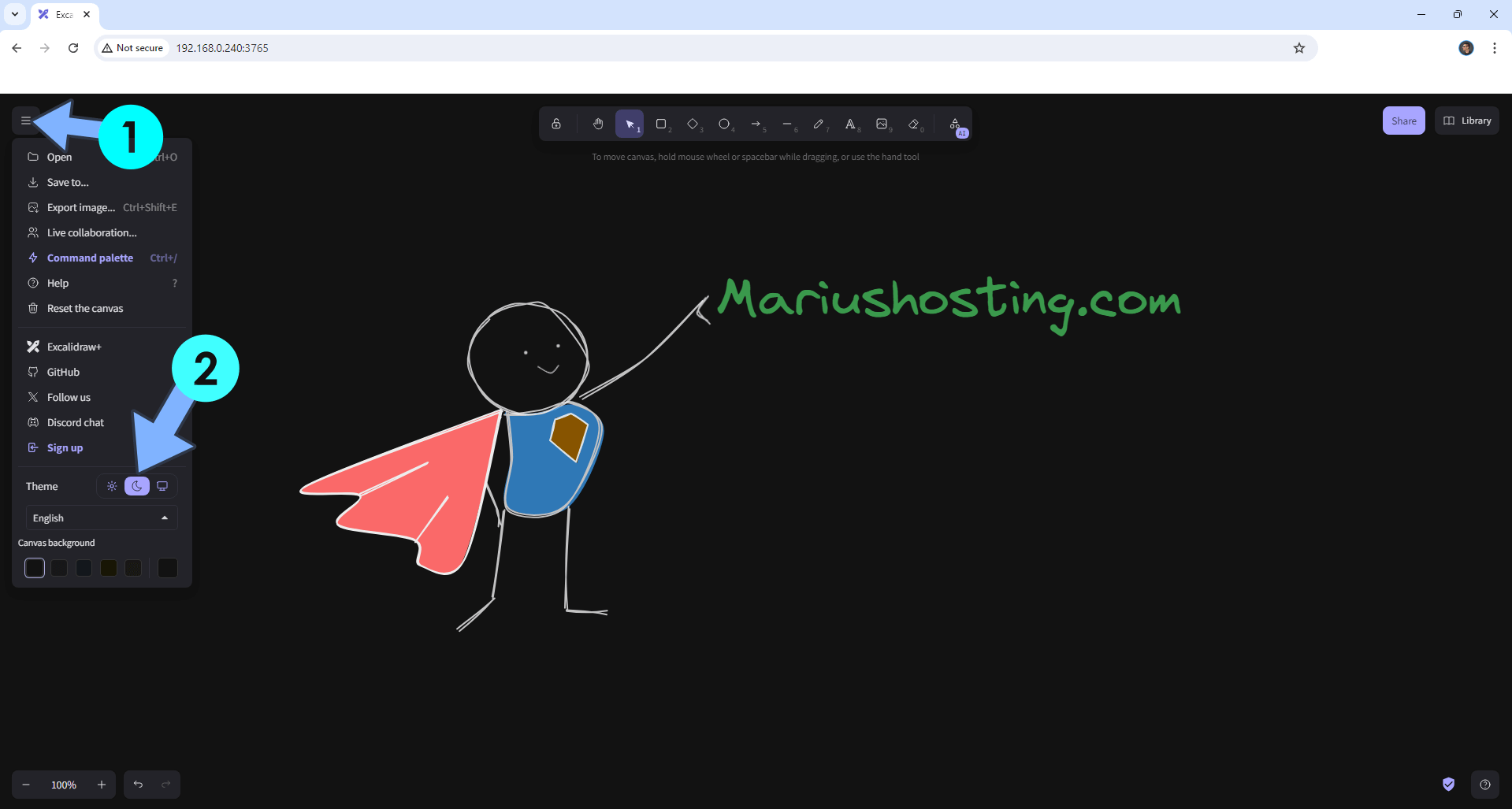Bookmark this page with the star

1299,48
